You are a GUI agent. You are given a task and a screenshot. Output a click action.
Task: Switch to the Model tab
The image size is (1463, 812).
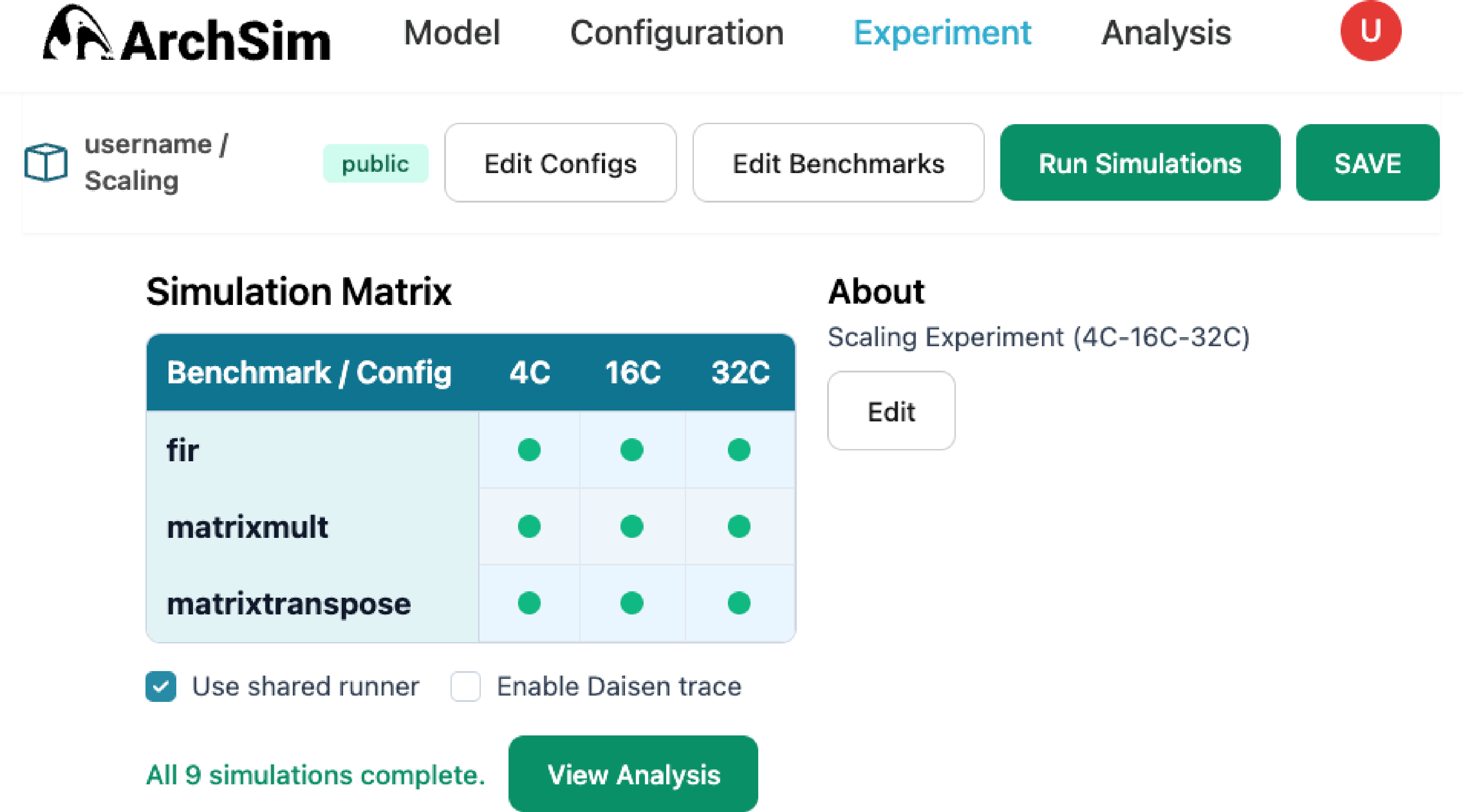point(452,32)
